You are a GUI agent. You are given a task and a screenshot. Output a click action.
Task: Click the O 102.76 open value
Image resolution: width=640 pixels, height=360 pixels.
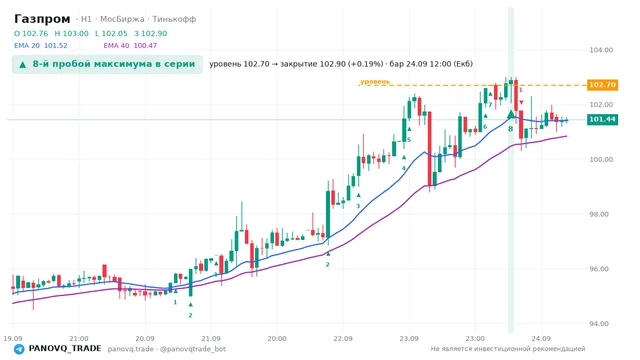click(x=31, y=33)
